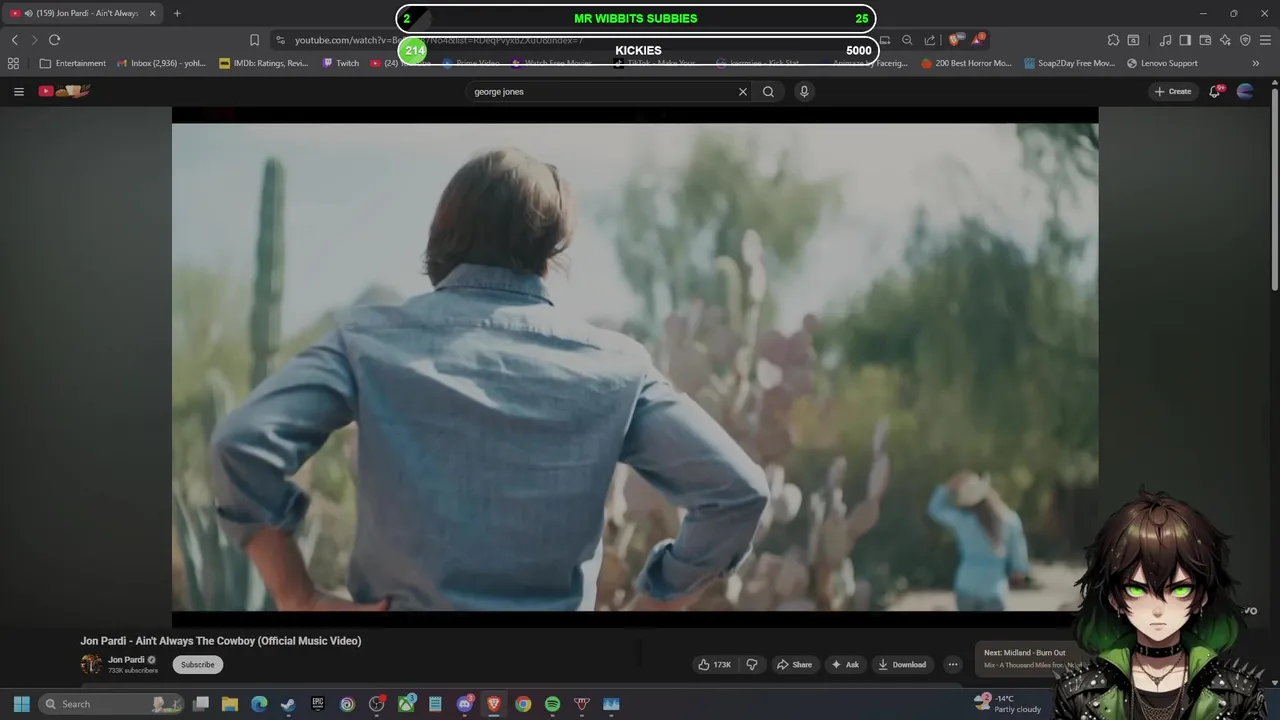
Task: Dislike this video
Action: 752,664
